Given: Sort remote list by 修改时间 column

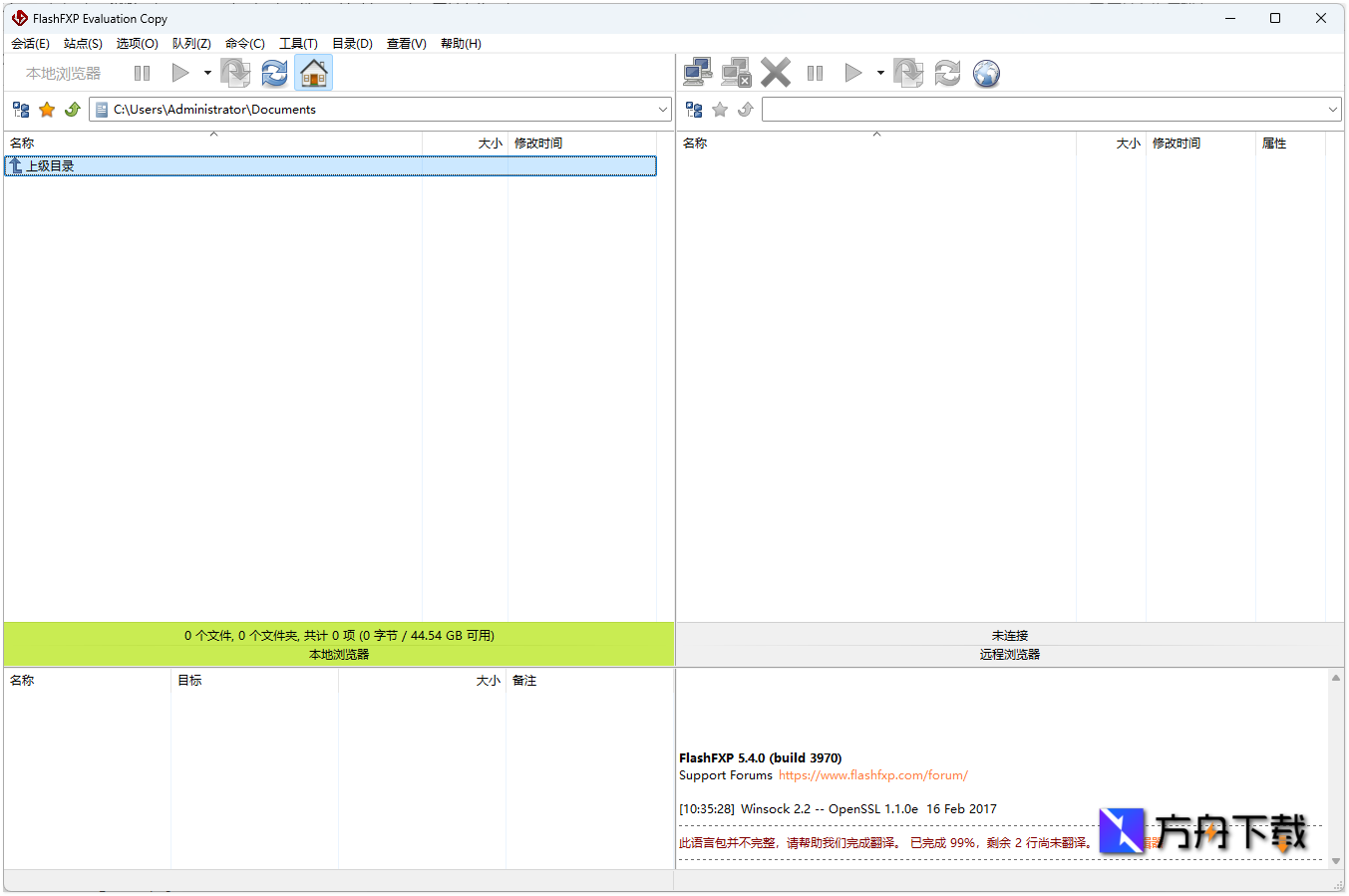Looking at the screenshot, I should (x=1200, y=144).
